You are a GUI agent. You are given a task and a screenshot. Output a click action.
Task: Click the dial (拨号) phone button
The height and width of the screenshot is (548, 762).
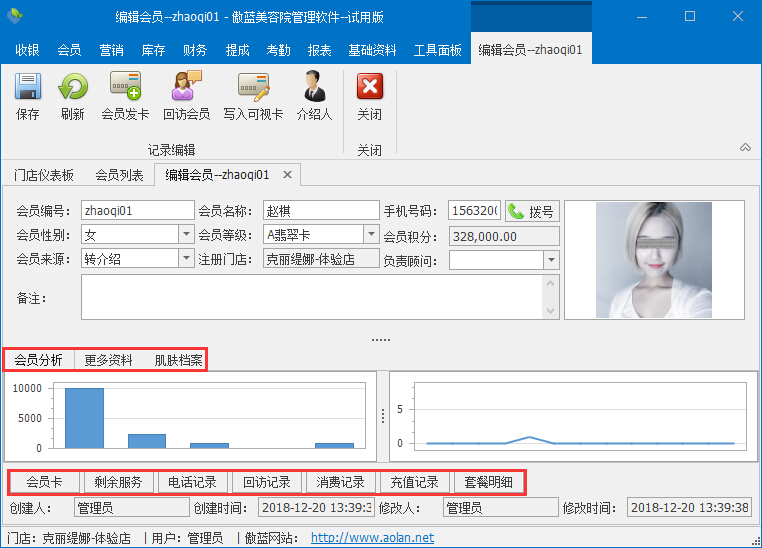531,211
